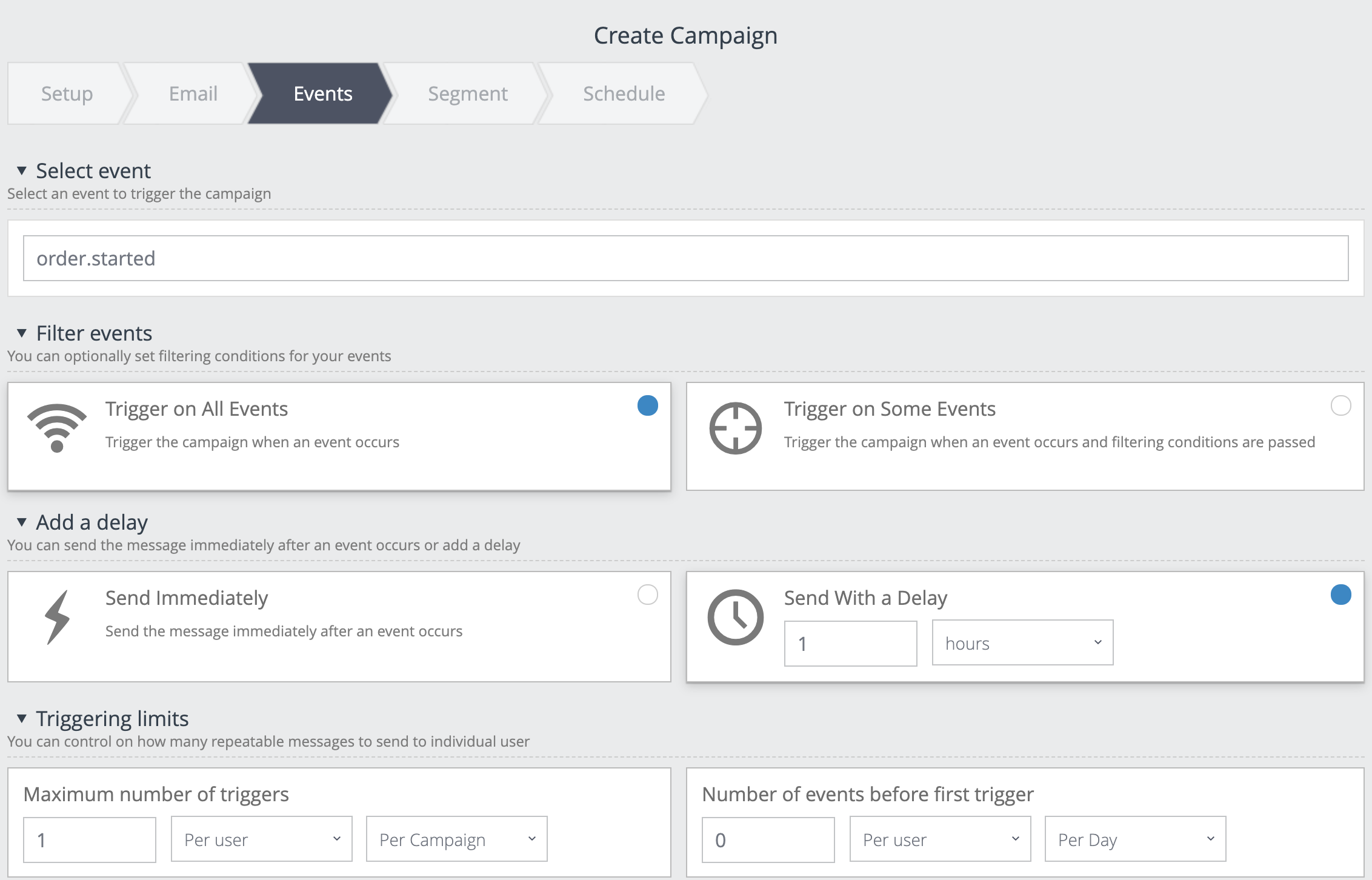Collapse the Triggering limits section arrow
Screen dimensions: 1372x880
(x=22, y=719)
